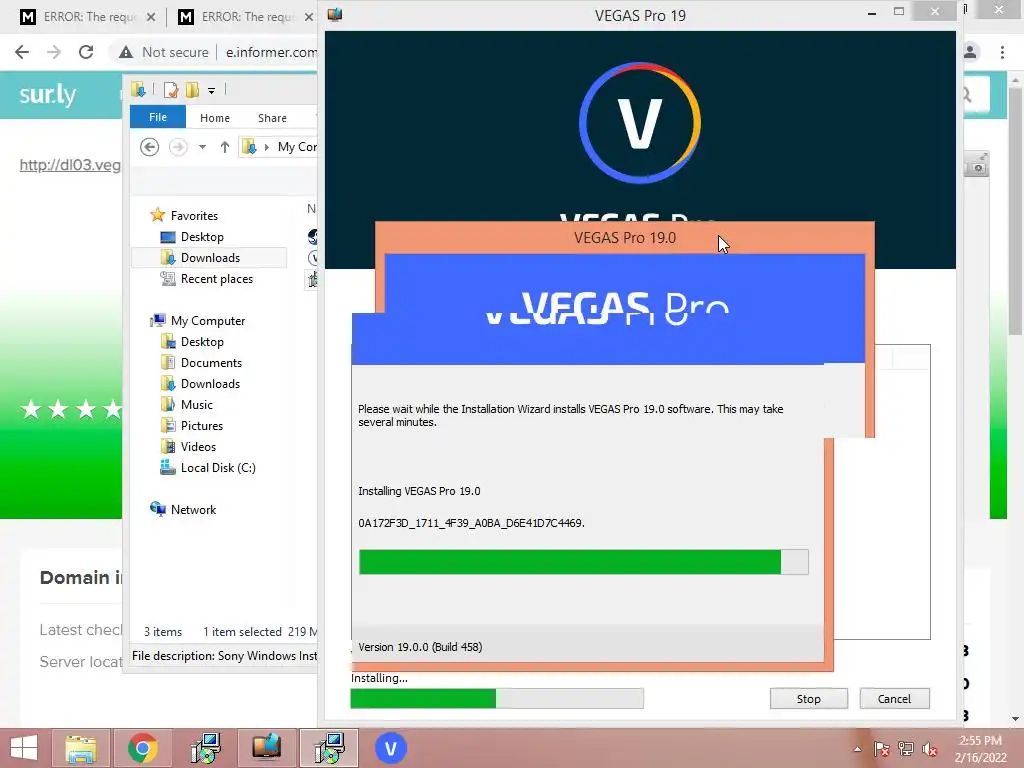Click the lower Installing progress bar
Viewport: 1024px width, 768px height.
coord(497,698)
